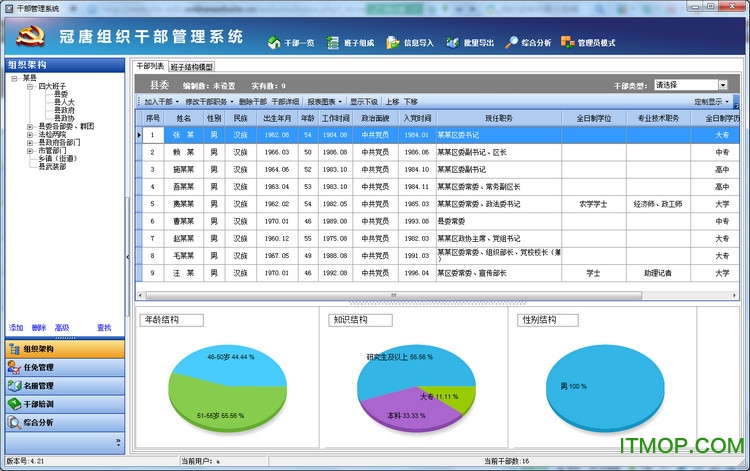Select 县政府 in the organization tree
The width and height of the screenshot is (750, 471).
click(64, 110)
